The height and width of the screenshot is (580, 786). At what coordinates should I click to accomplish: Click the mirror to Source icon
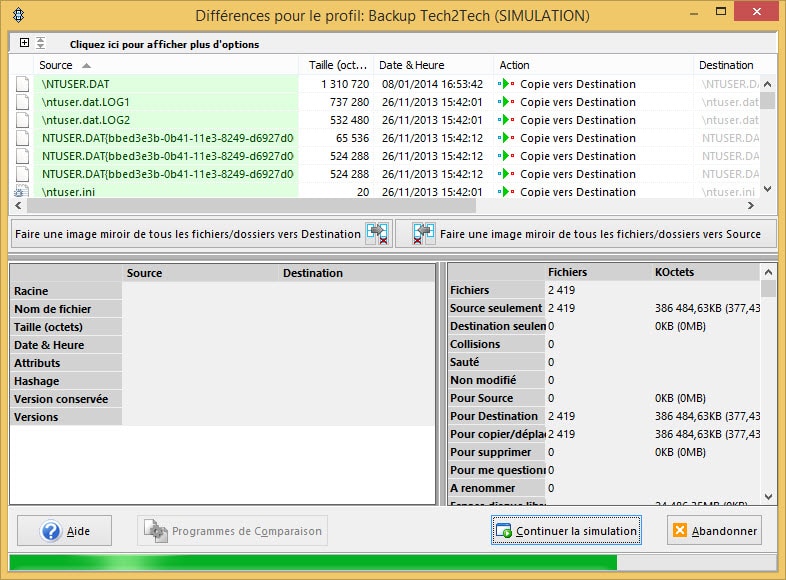pyautogui.click(x=424, y=234)
